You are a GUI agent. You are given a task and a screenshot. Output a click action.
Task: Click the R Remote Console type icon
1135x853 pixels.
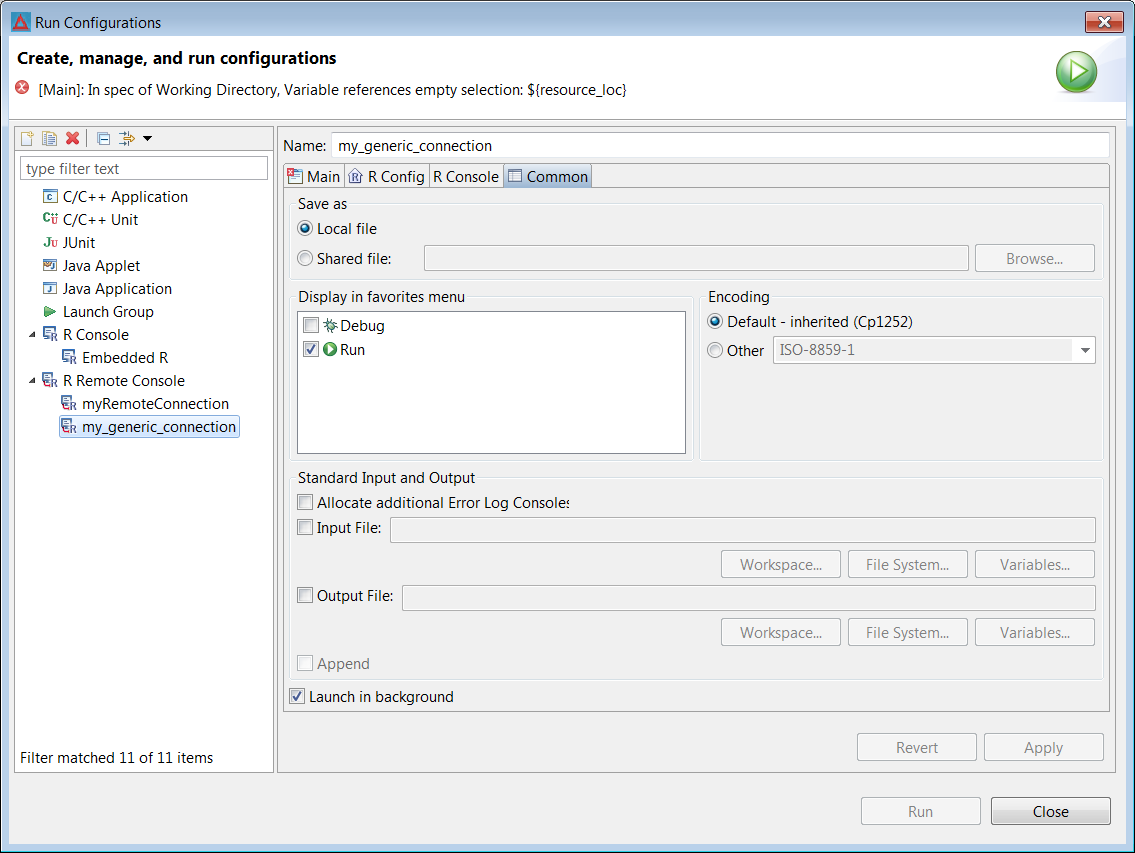click(50, 380)
